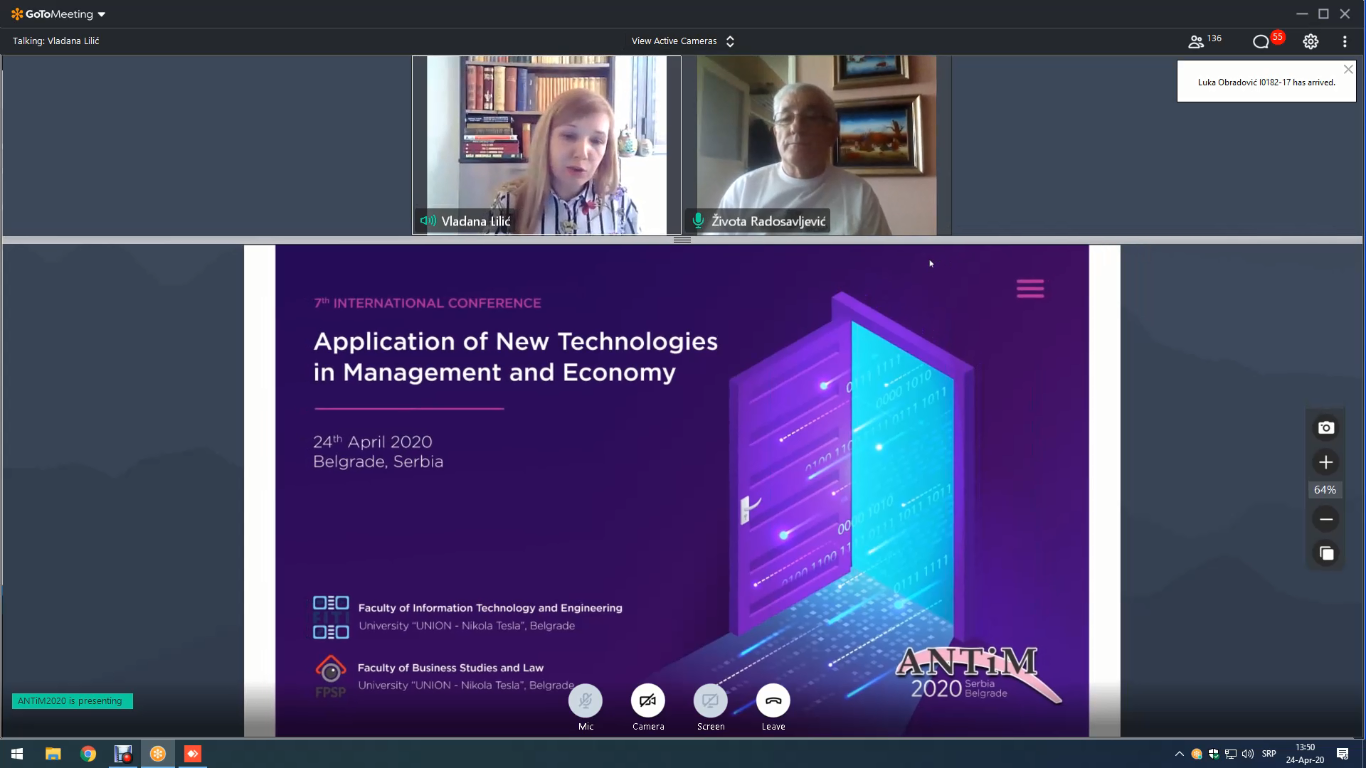Viewport: 1366px width, 768px height.
Task: Open GoToMeeting settings gear
Action: (x=1310, y=41)
